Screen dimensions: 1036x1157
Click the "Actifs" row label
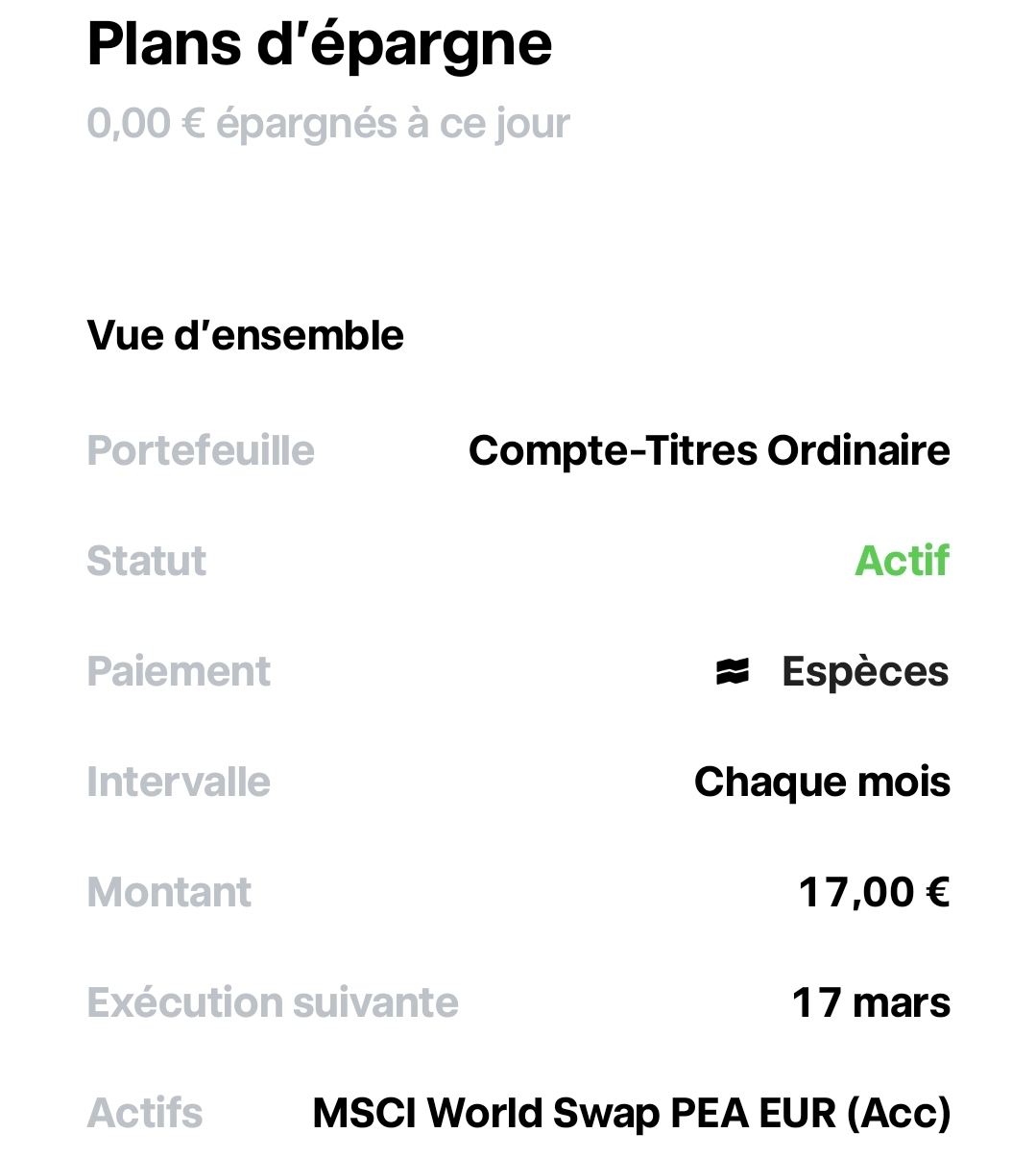click(145, 1113)
